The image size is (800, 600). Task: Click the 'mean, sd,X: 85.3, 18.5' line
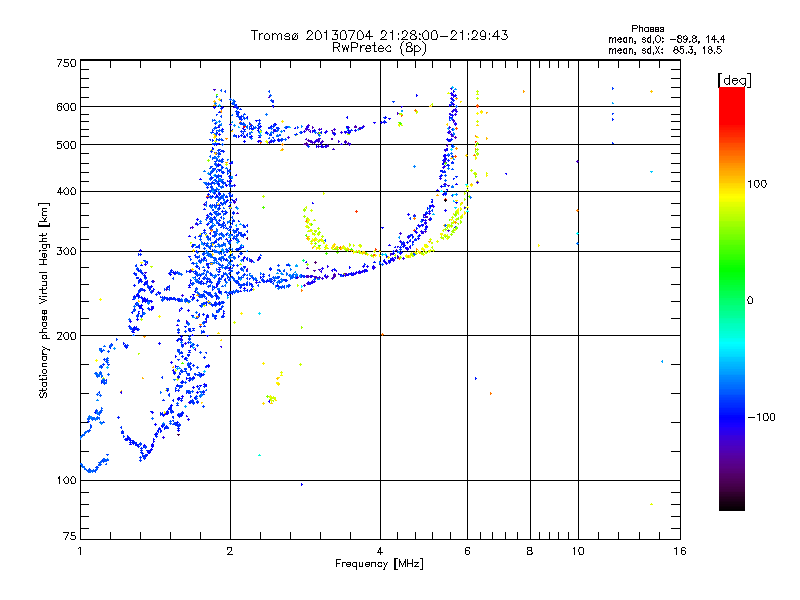(665, 50)
